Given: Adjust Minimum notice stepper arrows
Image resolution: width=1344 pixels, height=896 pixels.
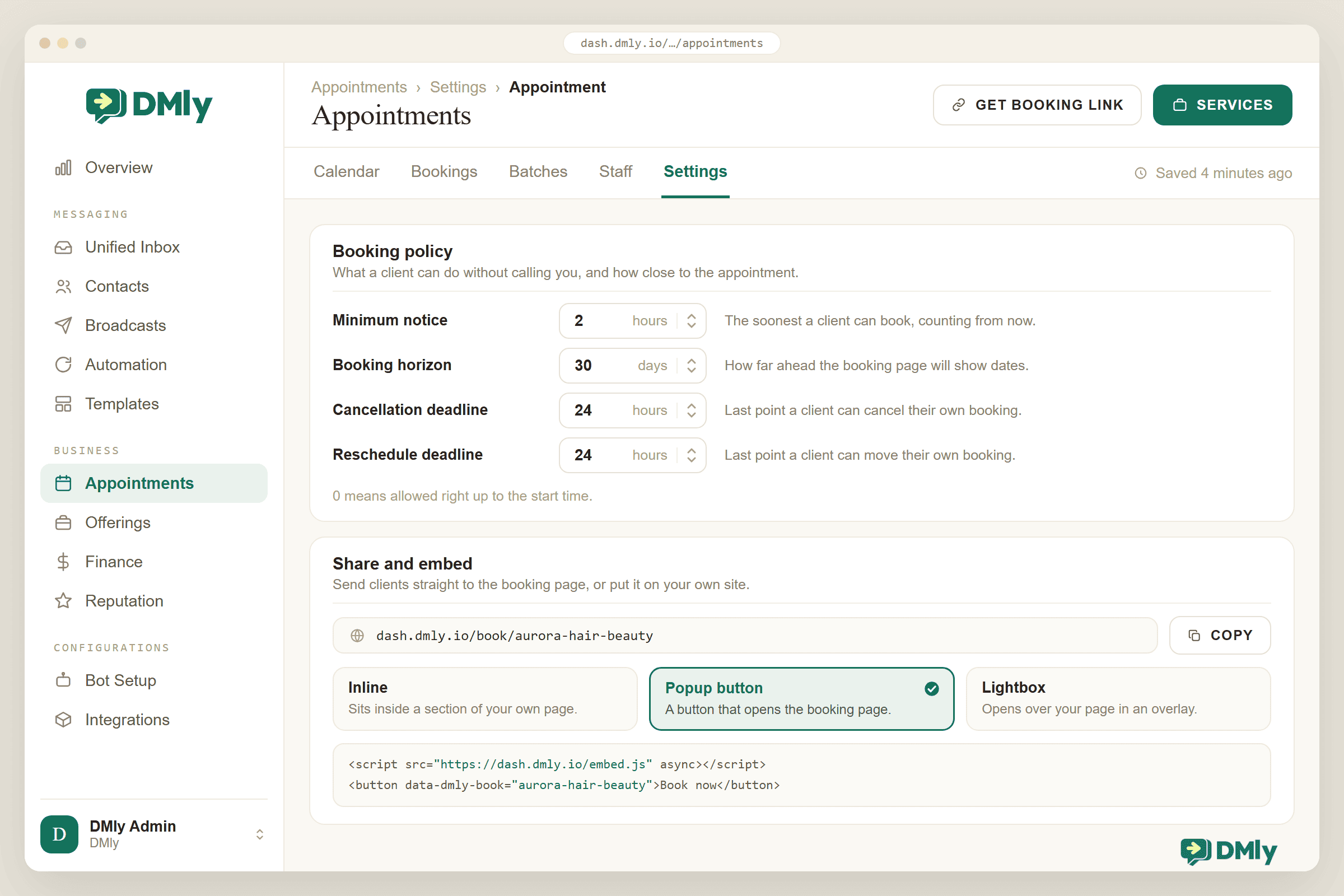Looking at the screenshot, I should pos(692,320).
